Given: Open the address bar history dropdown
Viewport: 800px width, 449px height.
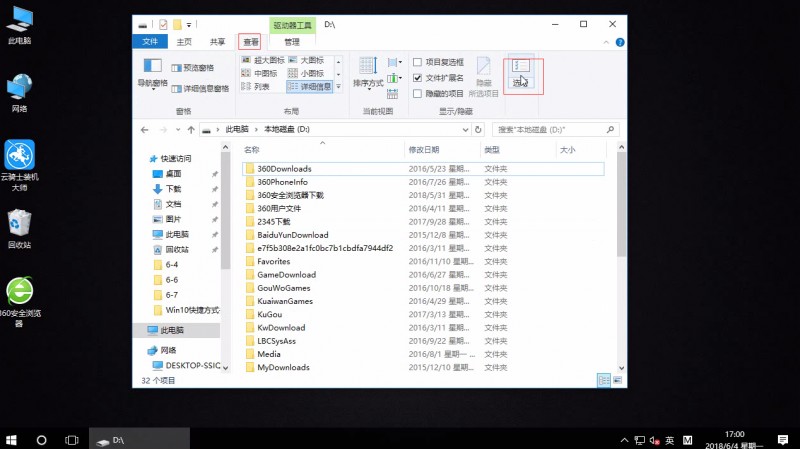Looking at the screenshot, I should (465, 130).
